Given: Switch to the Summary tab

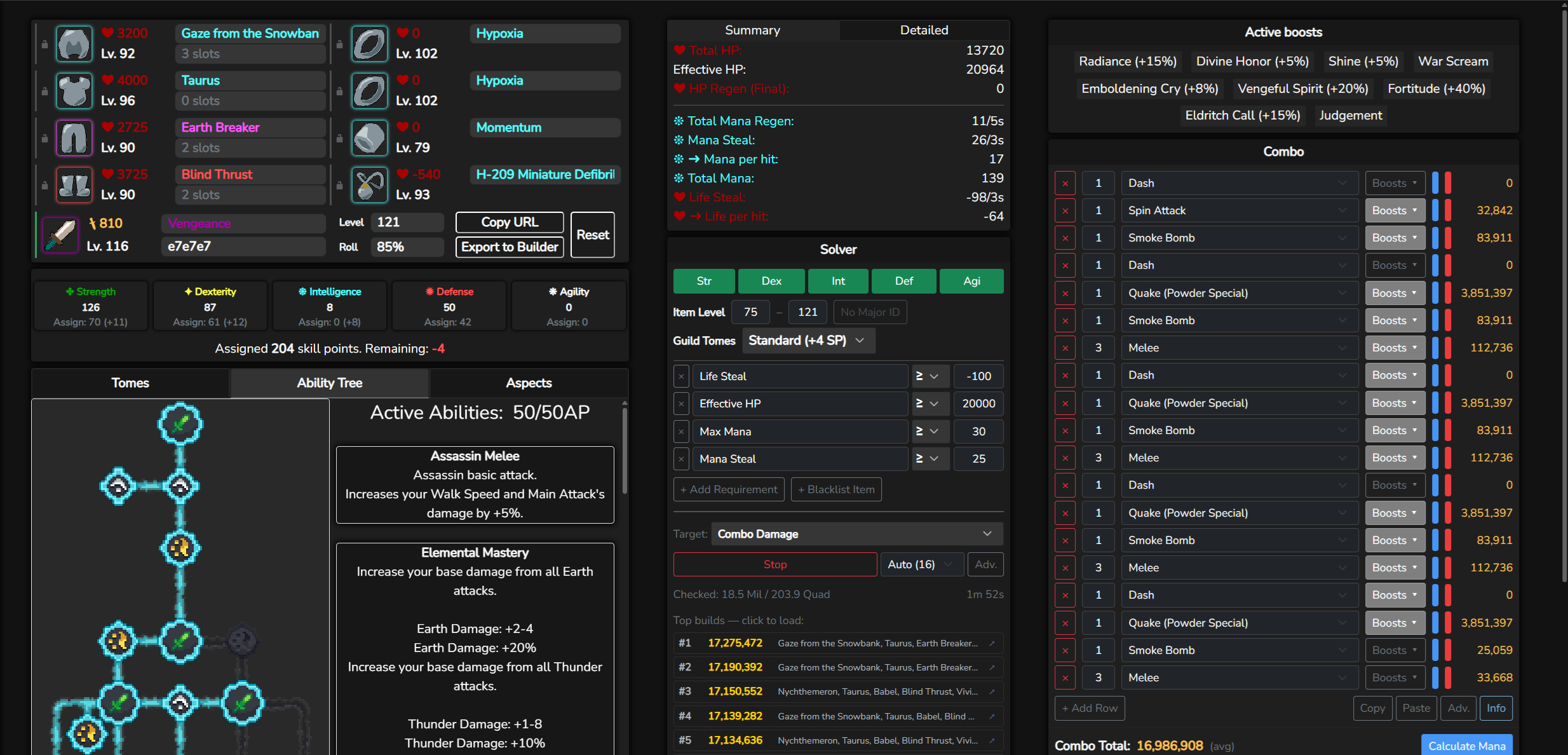Looking at the screenshot, I should [753, 31].
